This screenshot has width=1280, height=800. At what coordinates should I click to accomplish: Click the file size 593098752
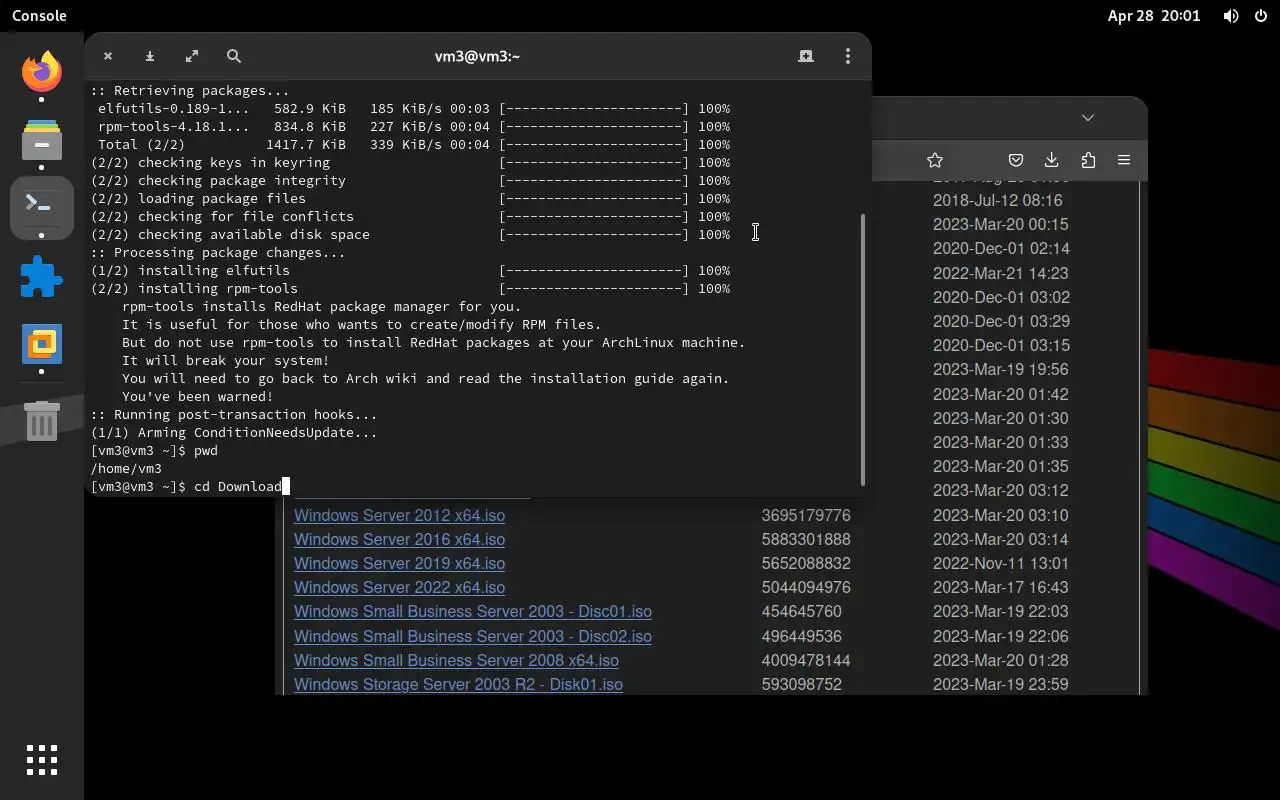coord(801,684)
